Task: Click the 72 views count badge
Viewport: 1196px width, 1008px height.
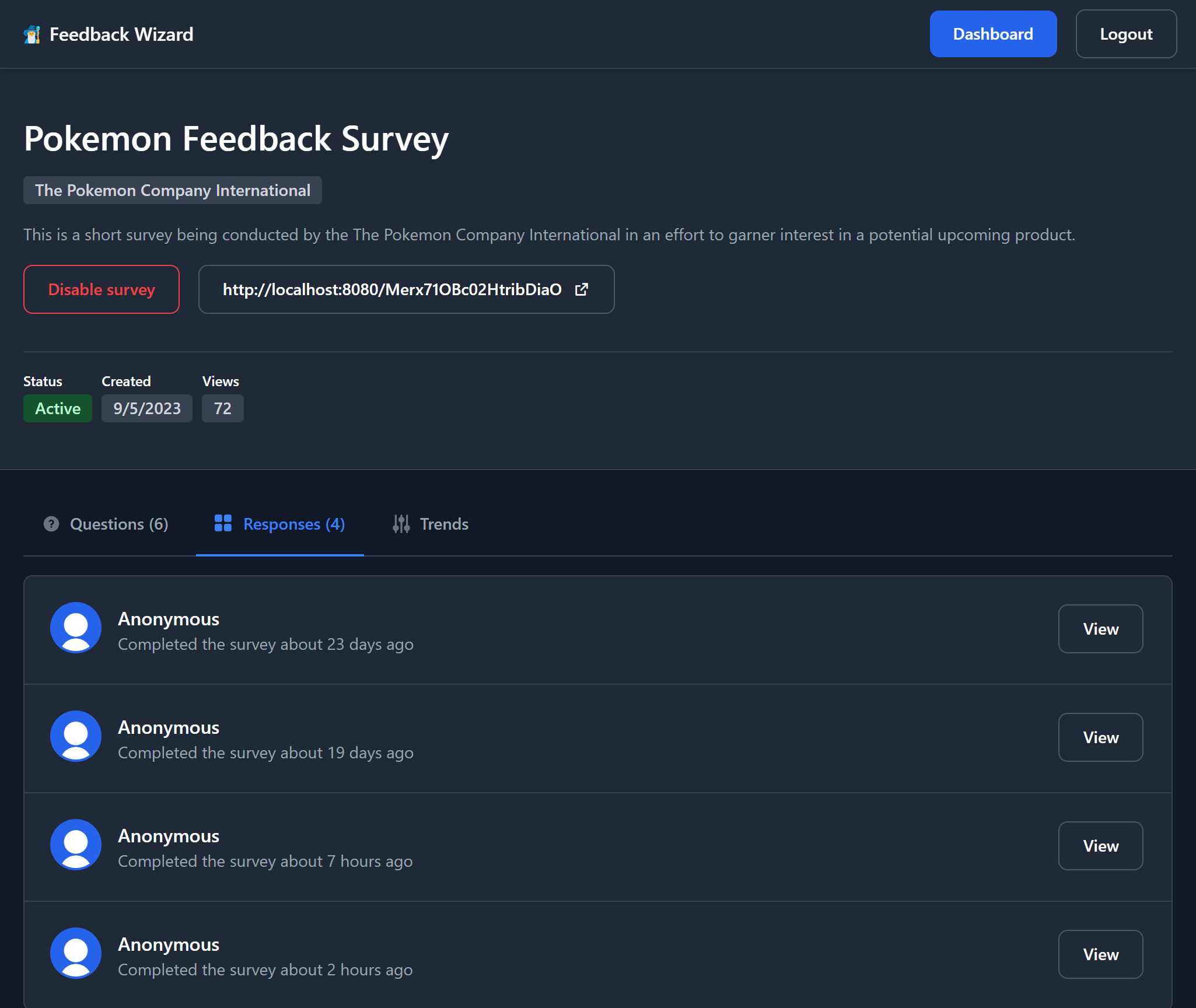Action: (x=223, y=408)
